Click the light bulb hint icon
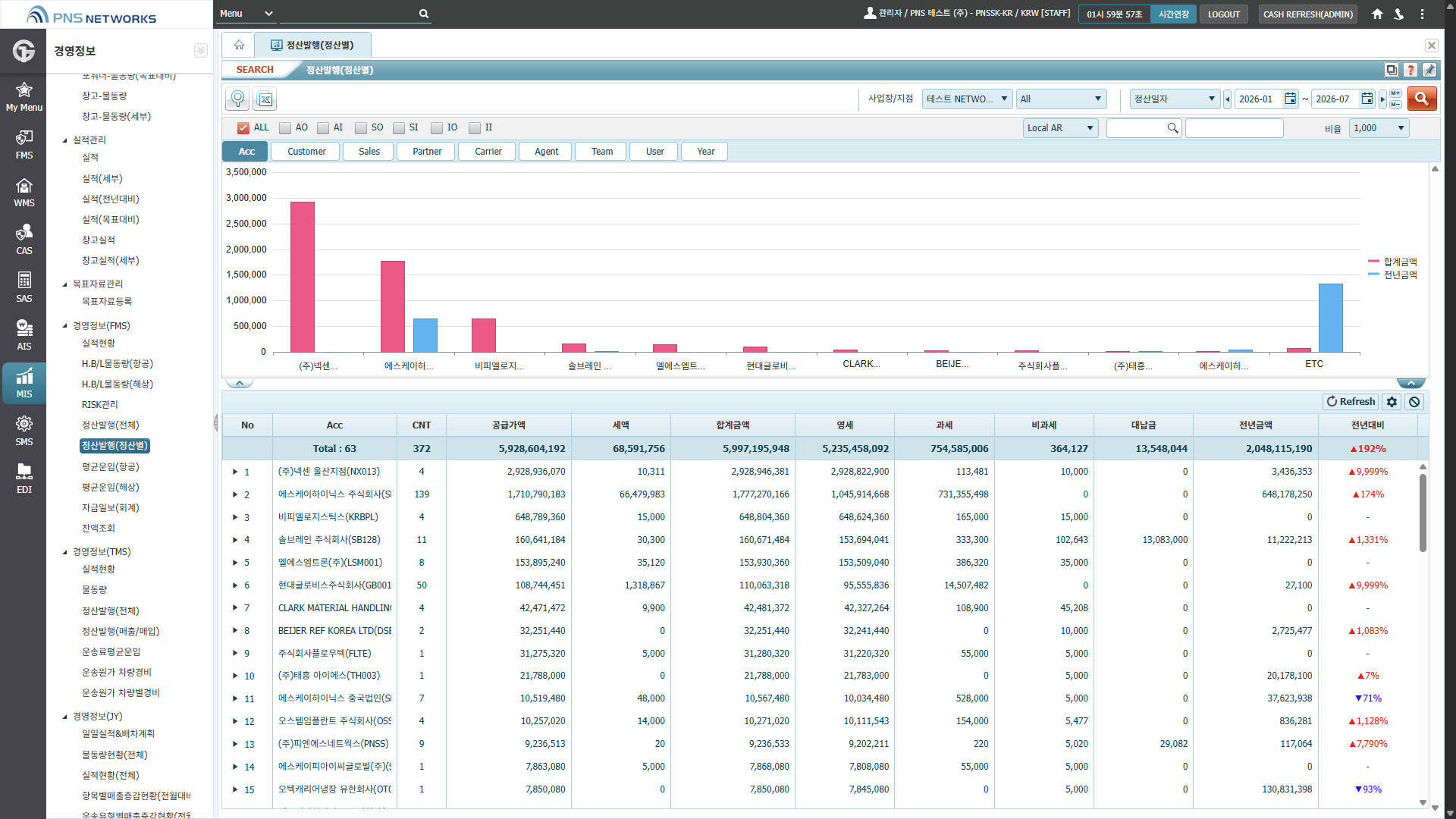 (237, 99)
